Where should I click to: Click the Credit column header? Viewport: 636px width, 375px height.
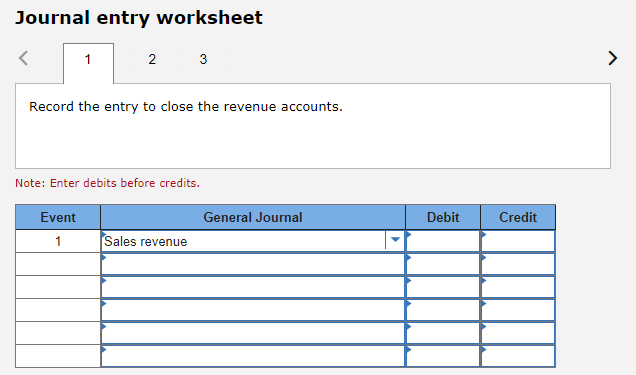point(518,217)
